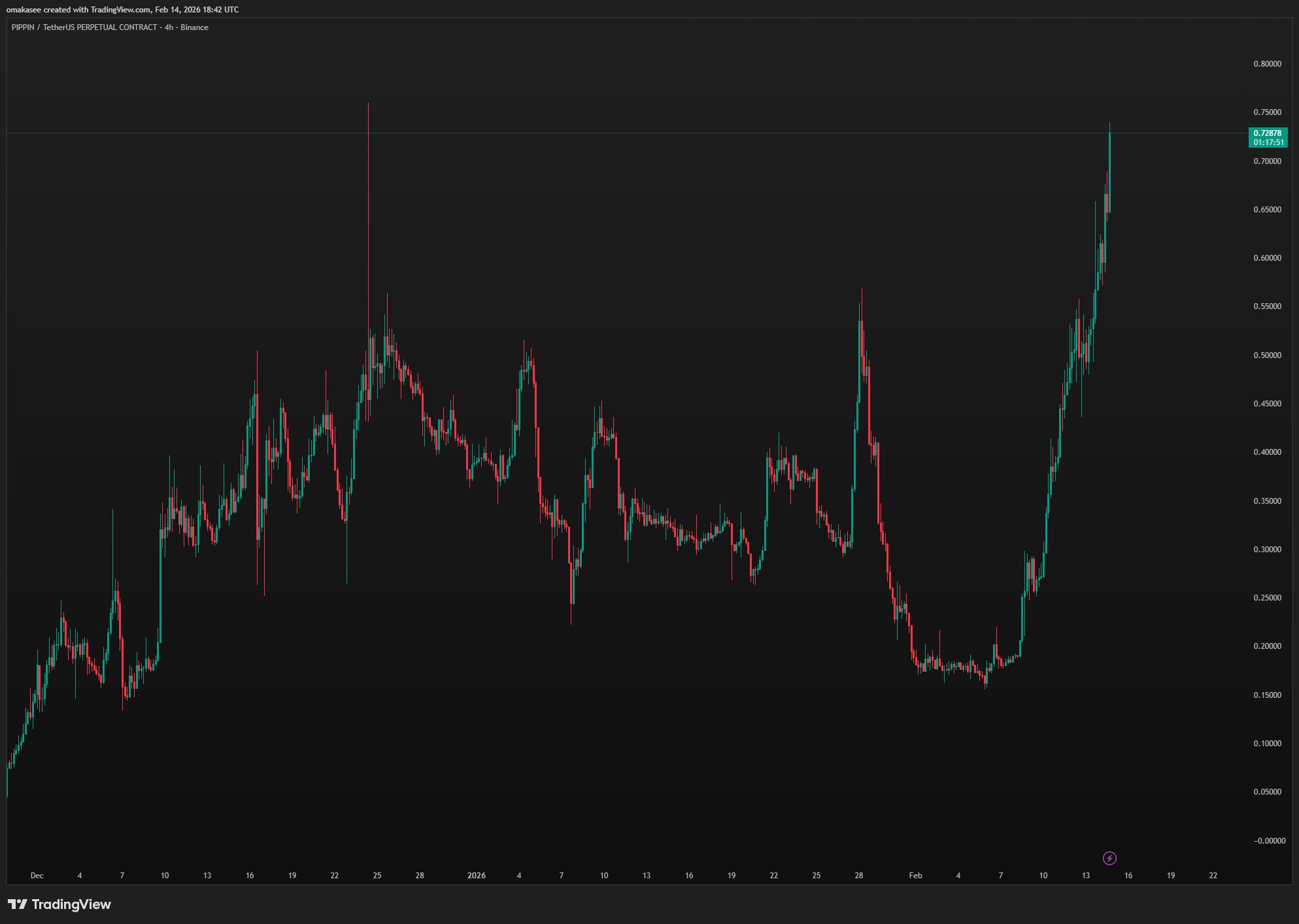Screen dimensions: 1299x924
Task: Click the top of the tall red wick spike
Action: pyautogui.click(x=368, y=105)
